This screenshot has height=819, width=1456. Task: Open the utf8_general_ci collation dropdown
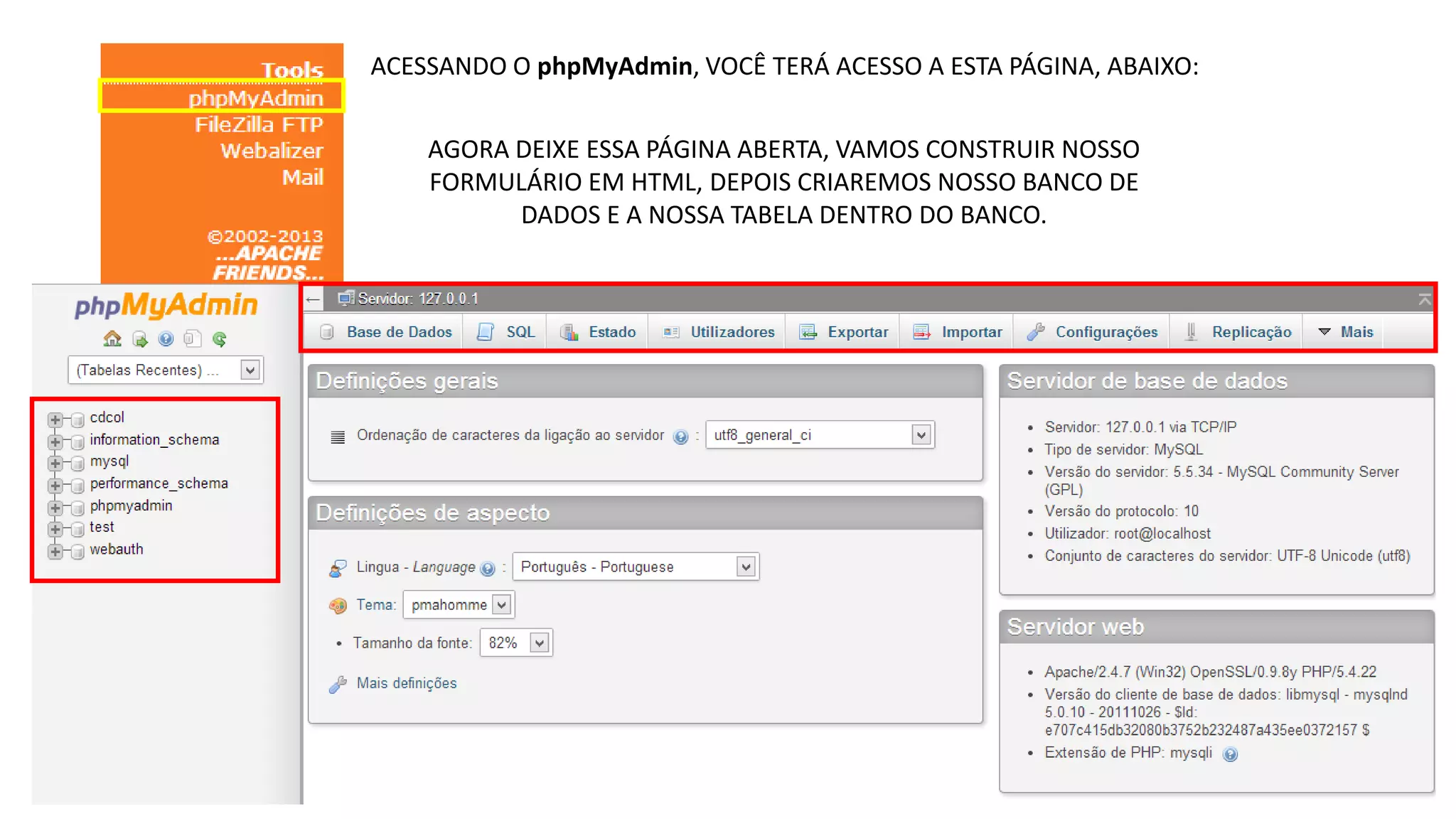click(x=820, y=435)
